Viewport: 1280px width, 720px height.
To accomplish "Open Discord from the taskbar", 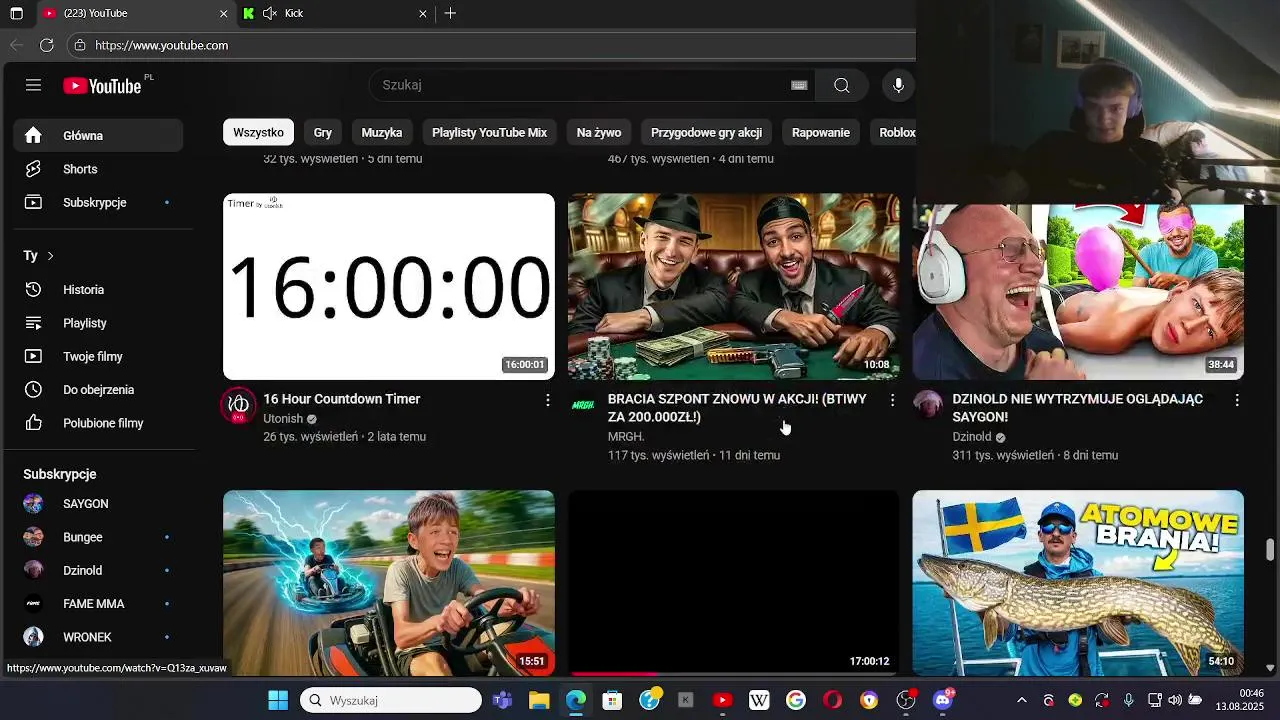I will click(x=942, y=700).
